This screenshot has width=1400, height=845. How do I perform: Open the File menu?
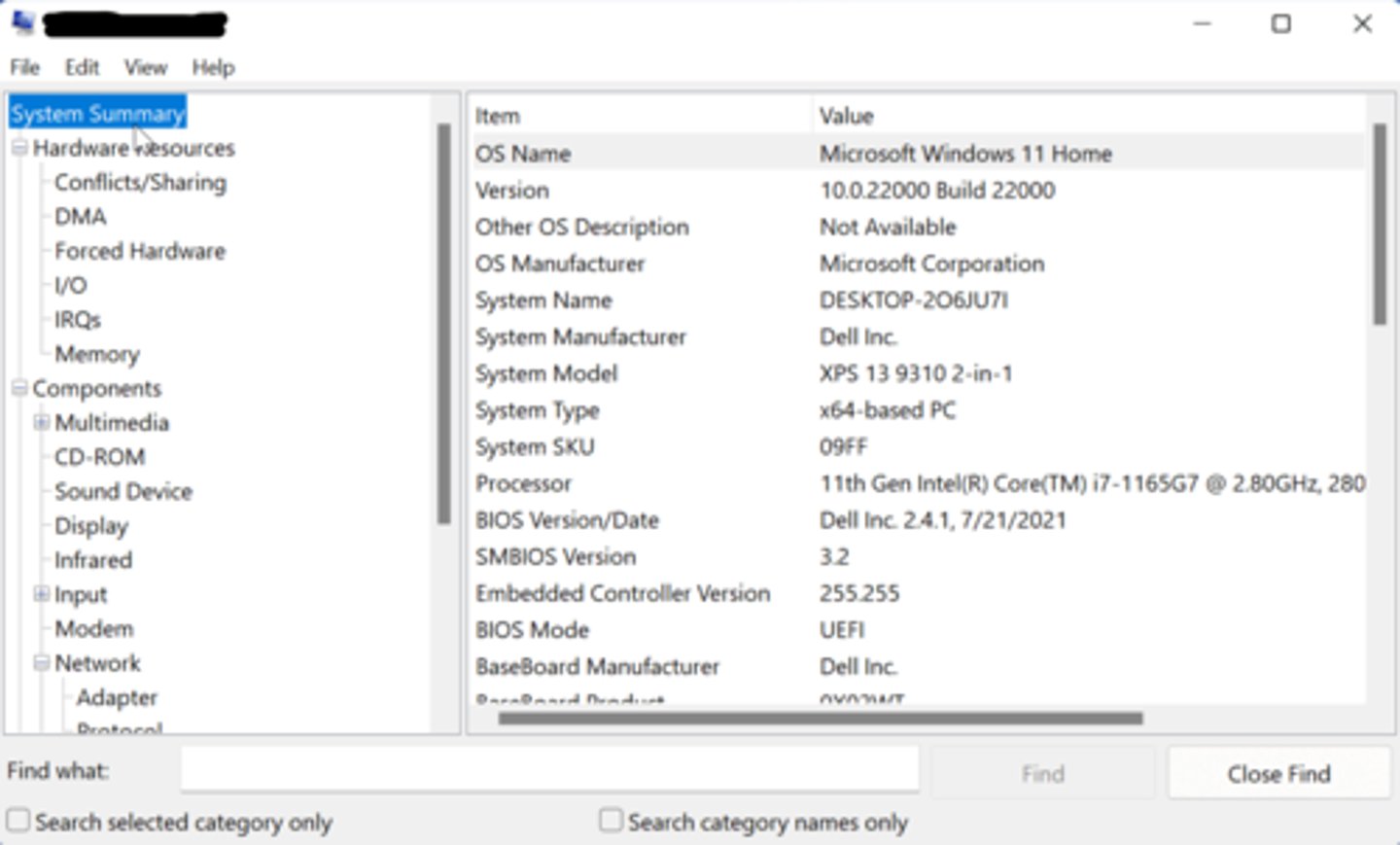pyautogui.click(x=25, y=67)
